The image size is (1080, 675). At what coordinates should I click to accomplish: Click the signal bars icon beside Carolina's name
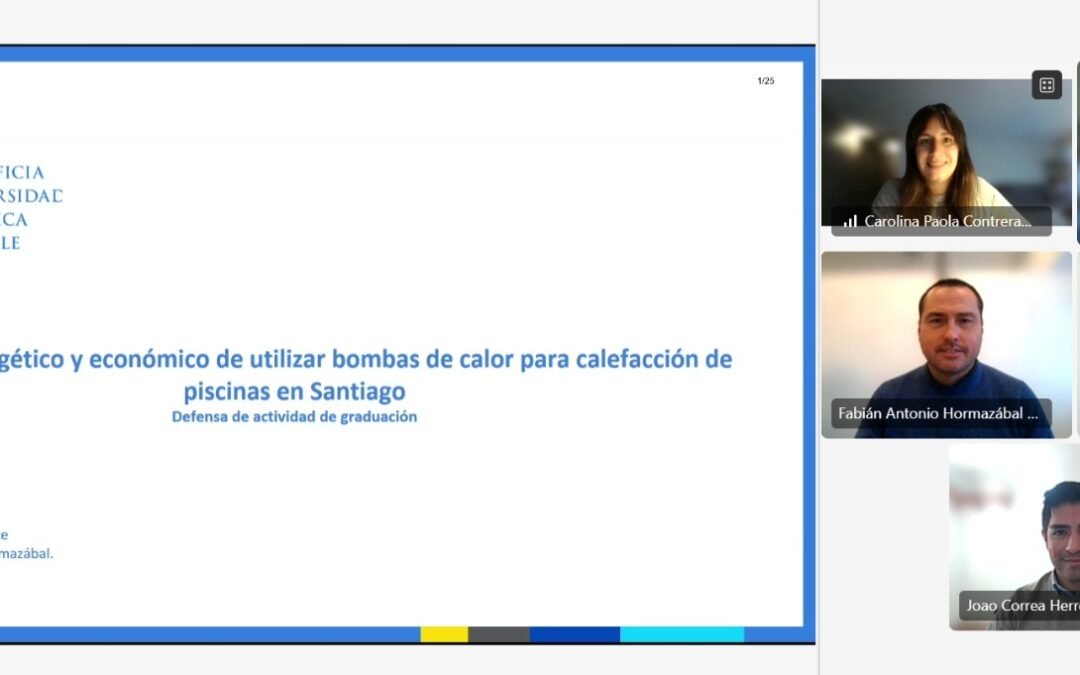point(850,221)
